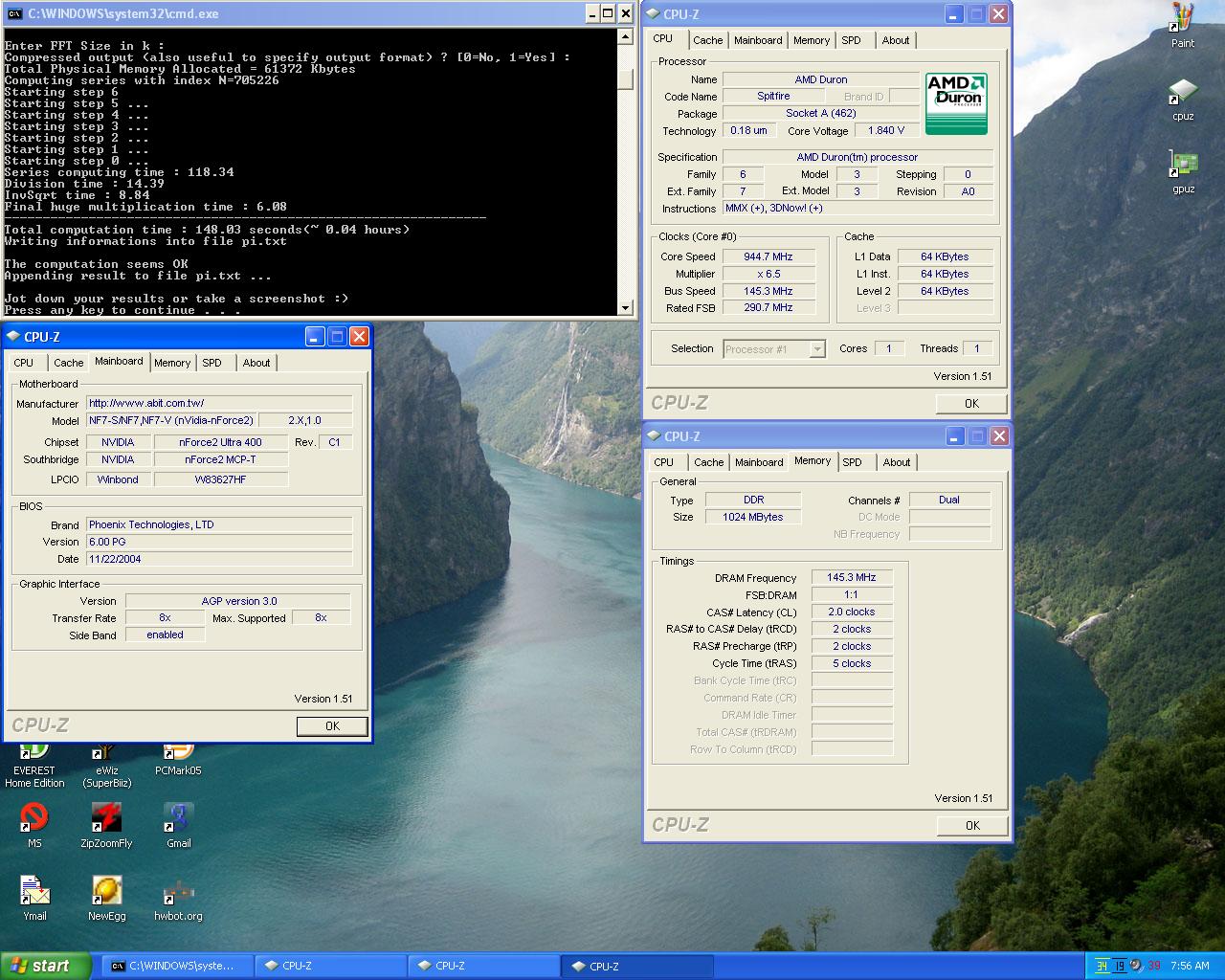Click the CAS# Latency 2.0 clocks value
Viewport: 1225px width, 980px height.
pyautogui.click(x=852, y=612)
